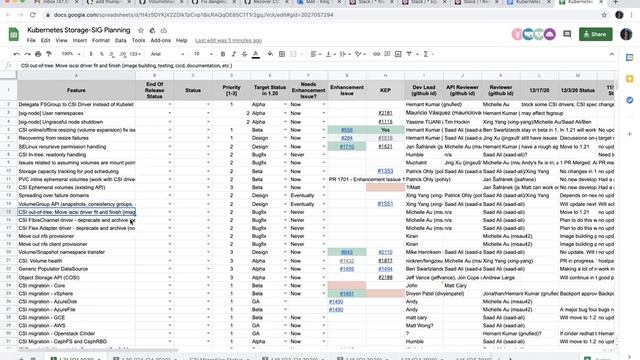
Task: Open the Insert menu
Action: coord(80,40)
